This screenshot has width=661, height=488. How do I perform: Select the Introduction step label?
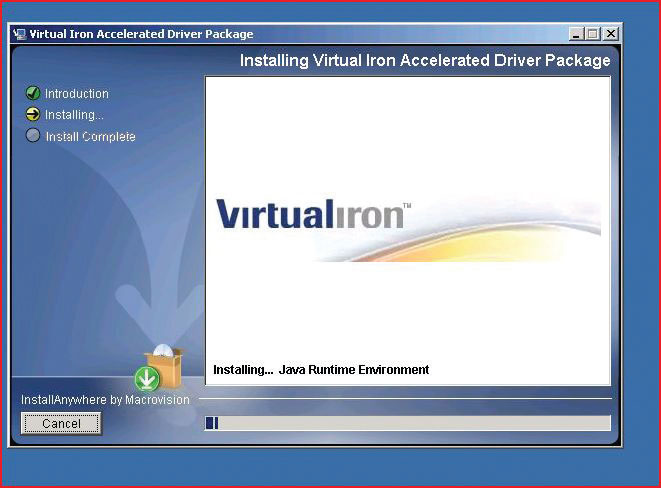tap(76, 94)
